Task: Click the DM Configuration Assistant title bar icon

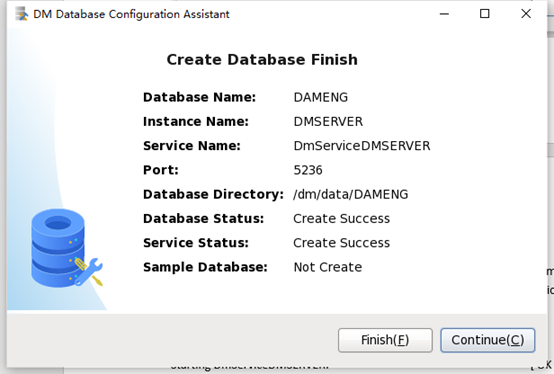Action: tap(22, 14)
